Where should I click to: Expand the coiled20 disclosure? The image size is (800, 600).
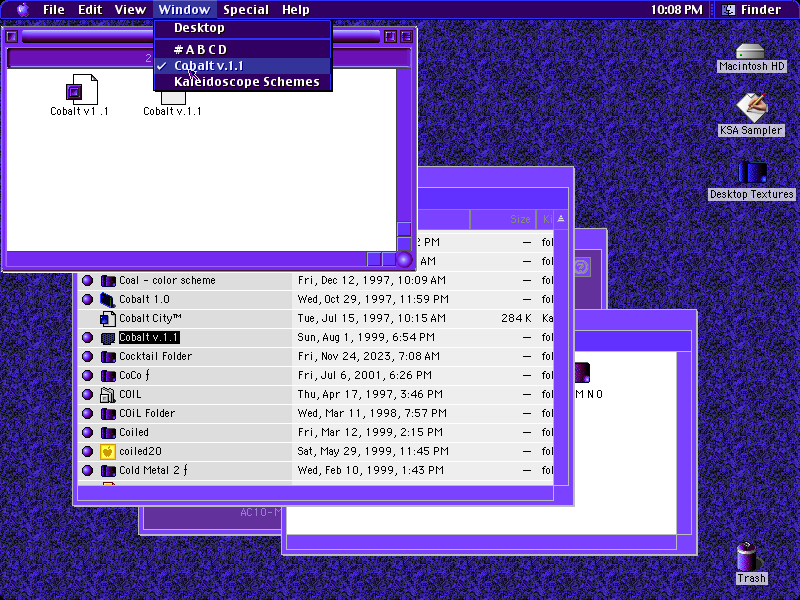pos(87,452)
